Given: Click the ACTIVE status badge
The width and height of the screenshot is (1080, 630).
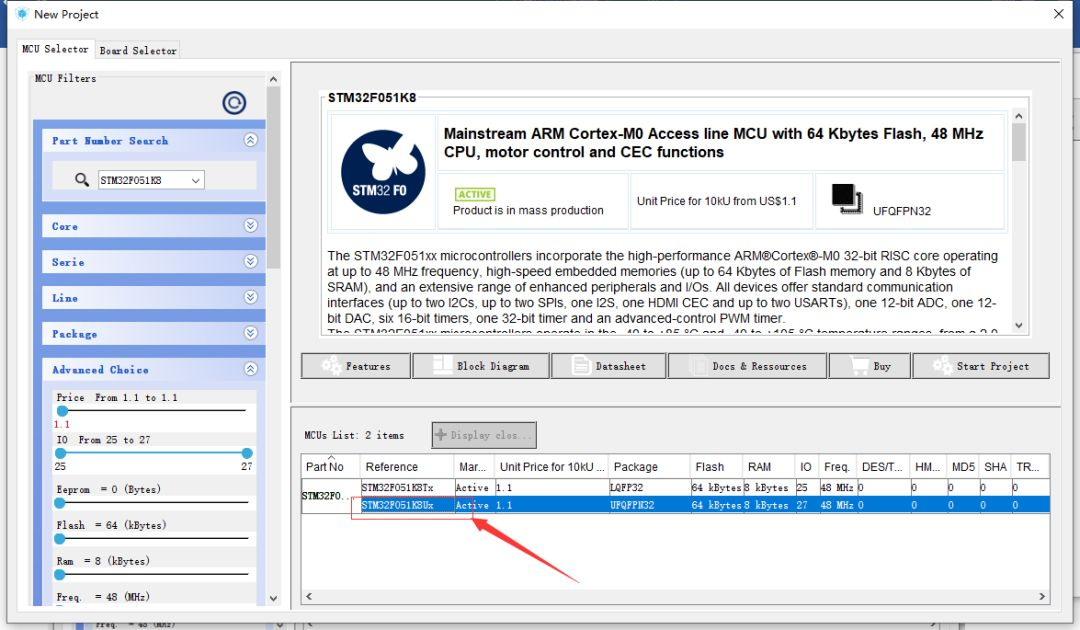Looking at the screenshot, I should coord(475,194).
